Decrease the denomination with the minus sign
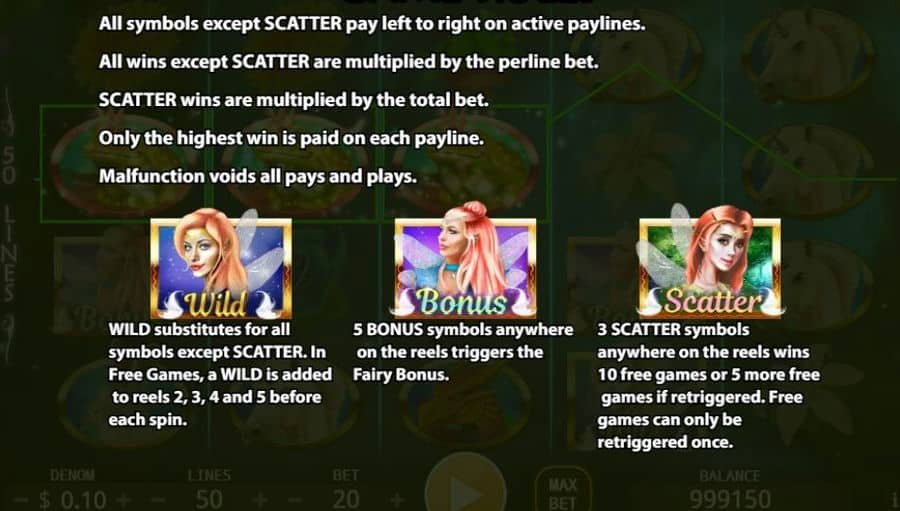Screen dimensions: 900x511 22,500
